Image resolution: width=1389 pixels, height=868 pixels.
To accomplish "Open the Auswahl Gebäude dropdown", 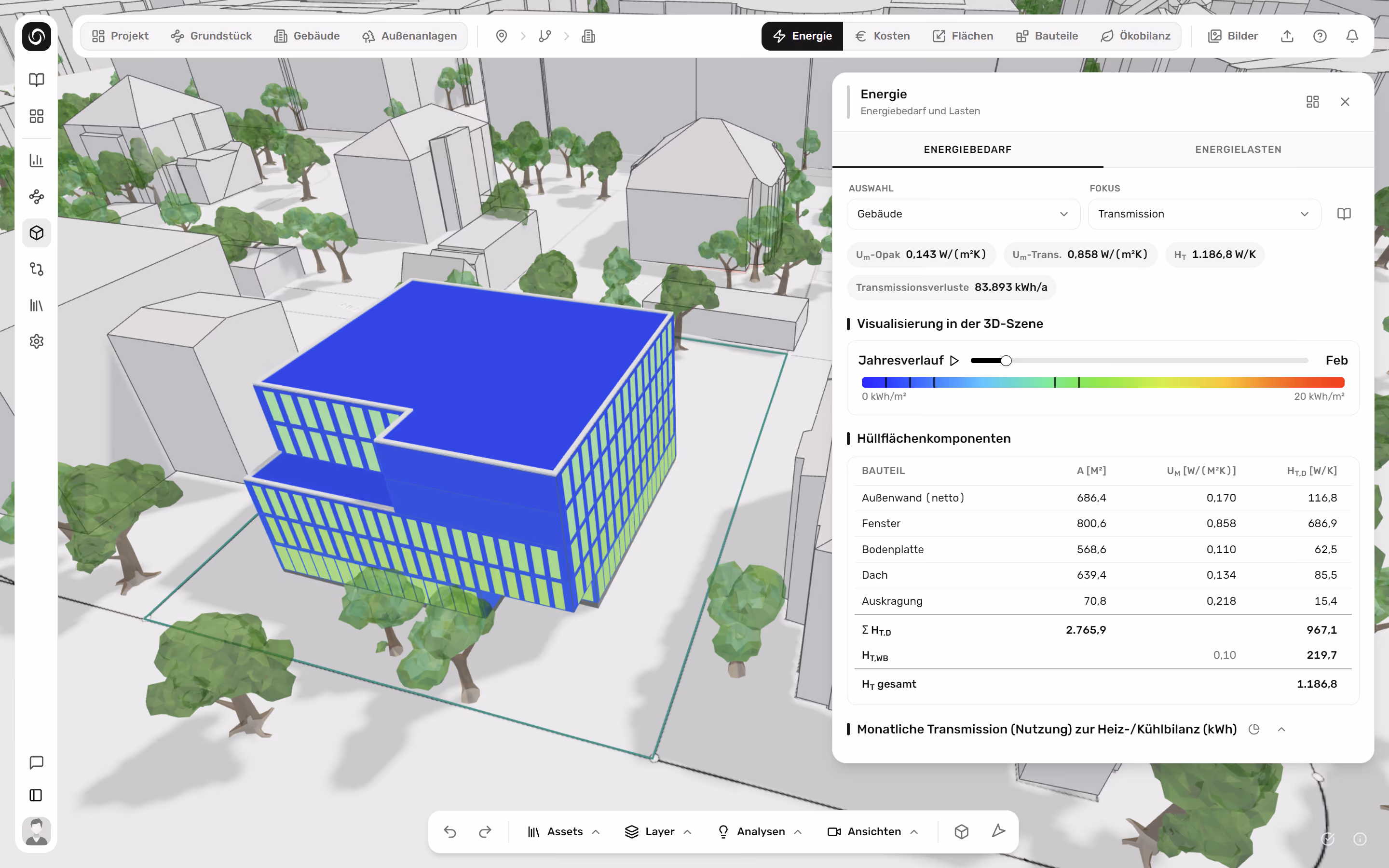I will (x=963, y=214).
